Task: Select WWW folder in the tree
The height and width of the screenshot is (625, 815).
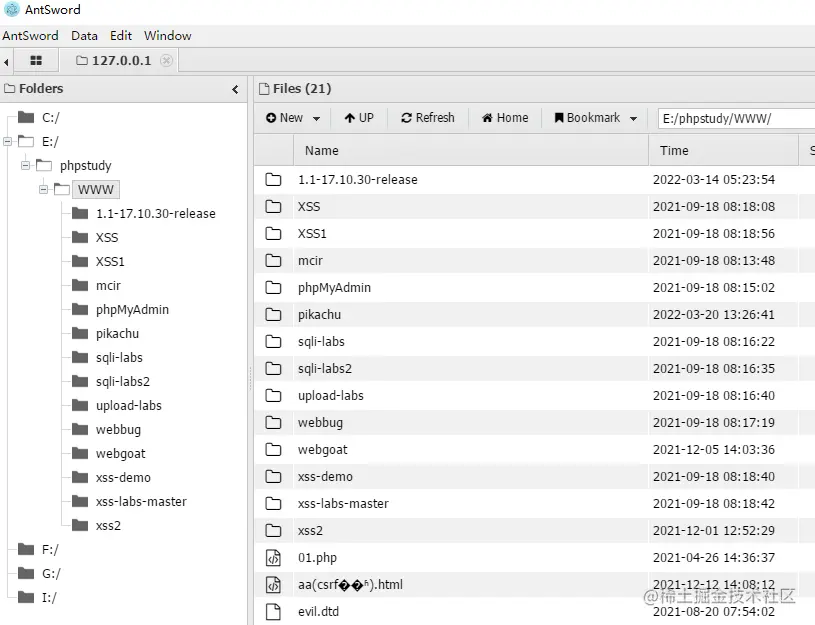Action: click(x=96, y=190)
